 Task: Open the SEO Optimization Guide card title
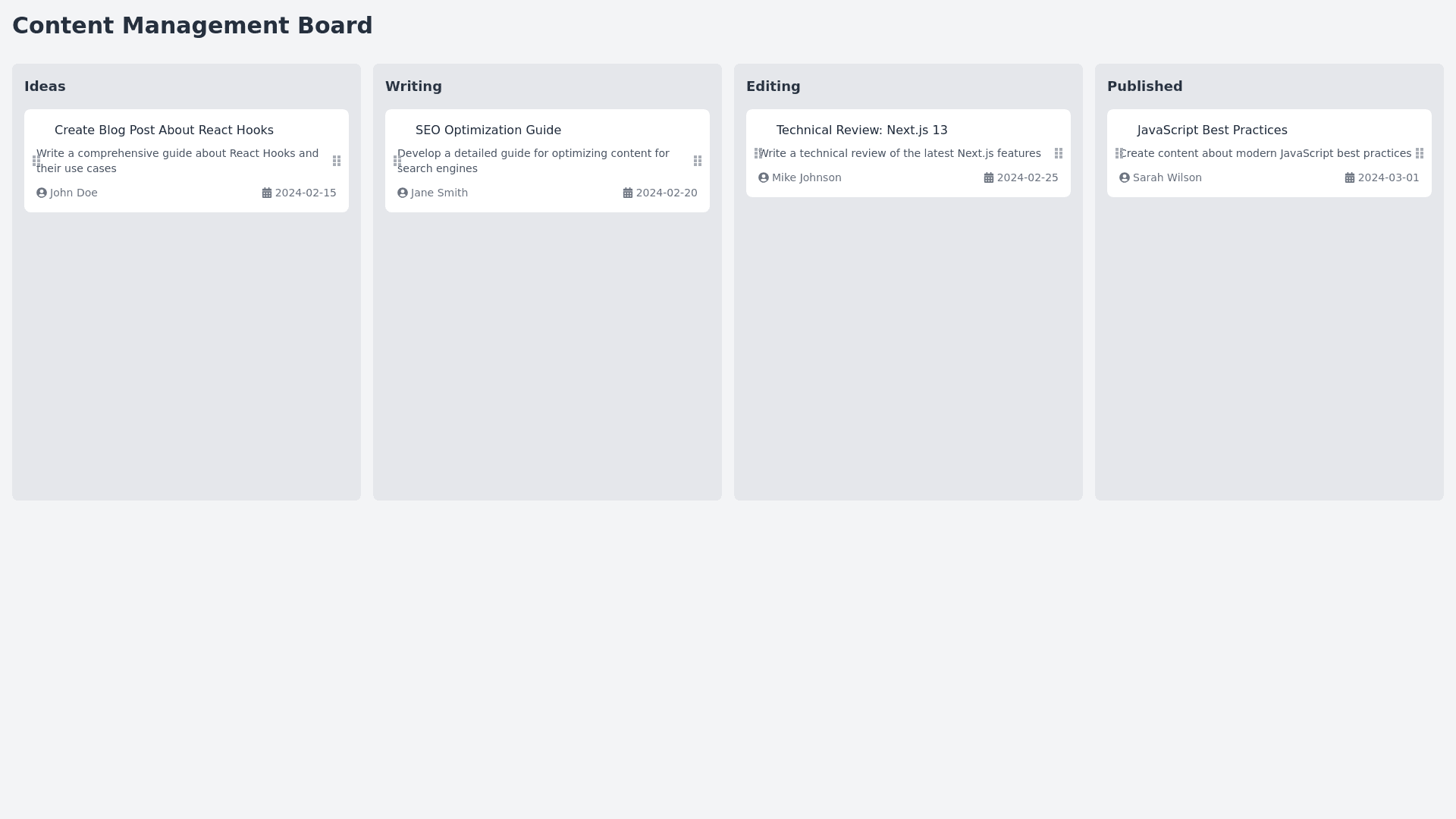pyautogui.click(x=488, y=130)
